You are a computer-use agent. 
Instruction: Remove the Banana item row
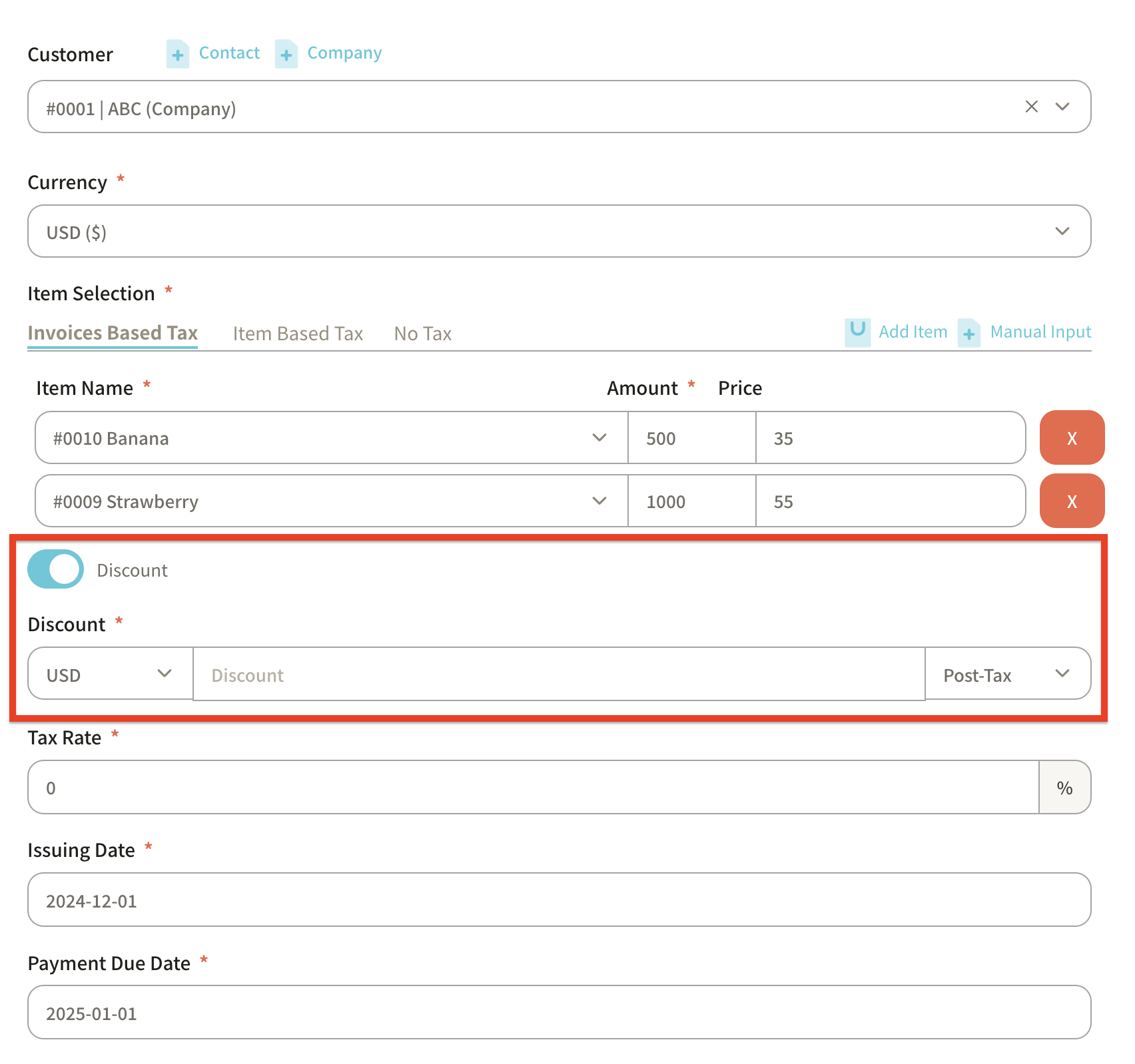coord(1071,438)
